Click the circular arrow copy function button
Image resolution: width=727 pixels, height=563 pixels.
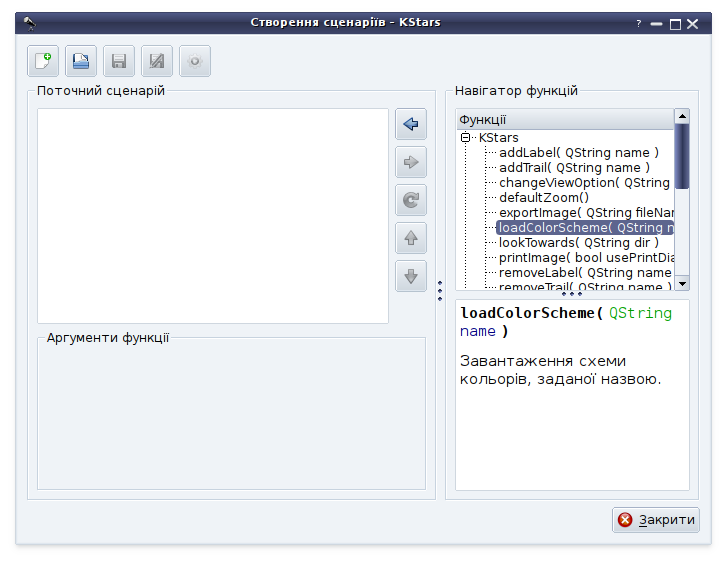[411, 200]
